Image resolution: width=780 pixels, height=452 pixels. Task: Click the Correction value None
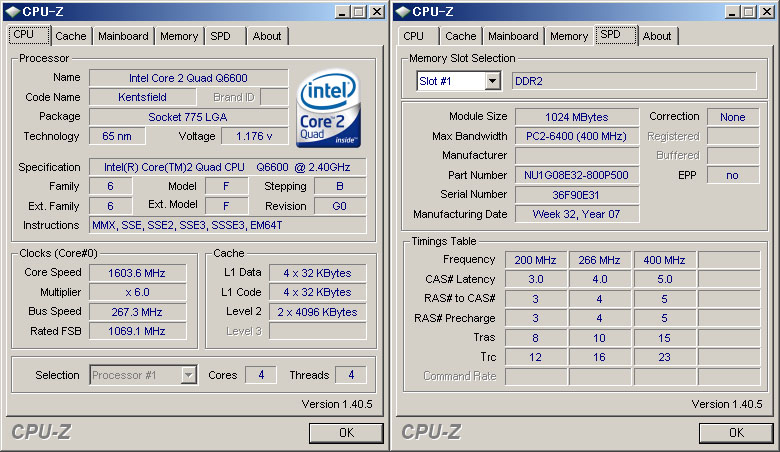click(x=733, y=117)
